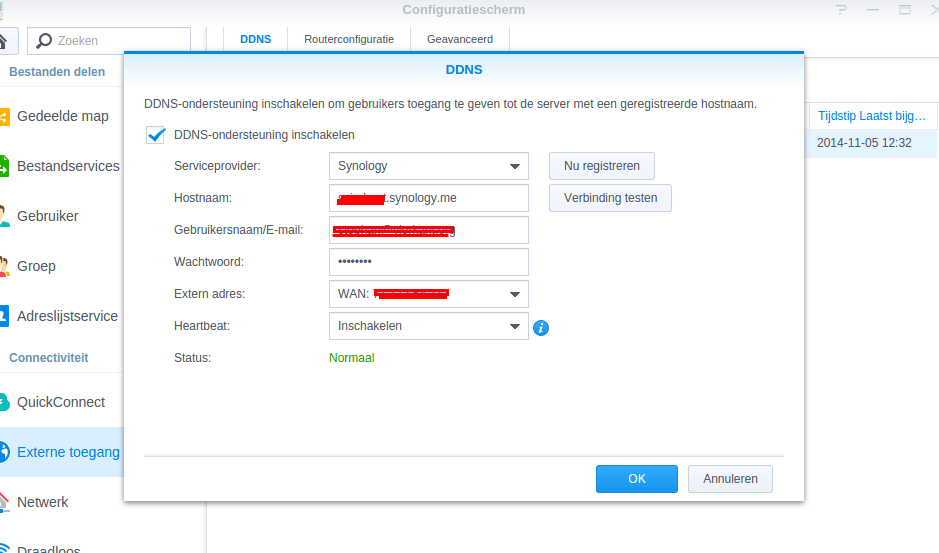Click Heartbeat info icon
This screenshot has width=939, height=553.
tap(541, 328)
